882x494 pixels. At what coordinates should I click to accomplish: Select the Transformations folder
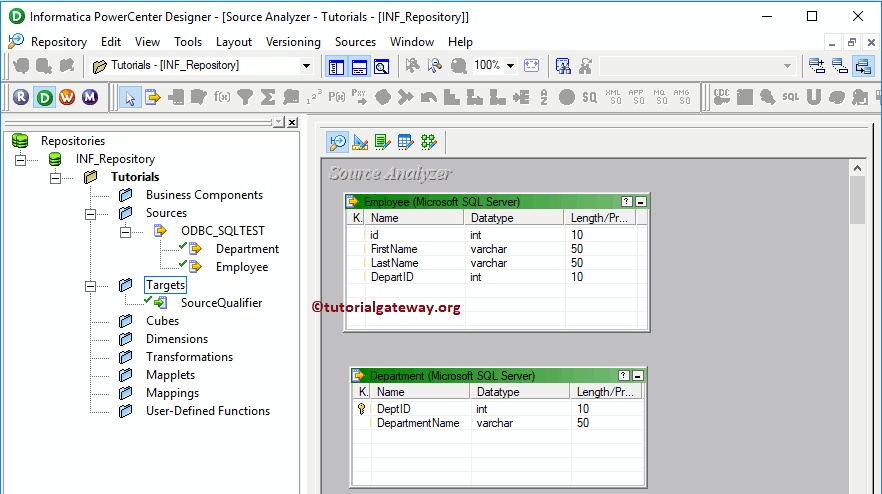(x=189, y=357)
